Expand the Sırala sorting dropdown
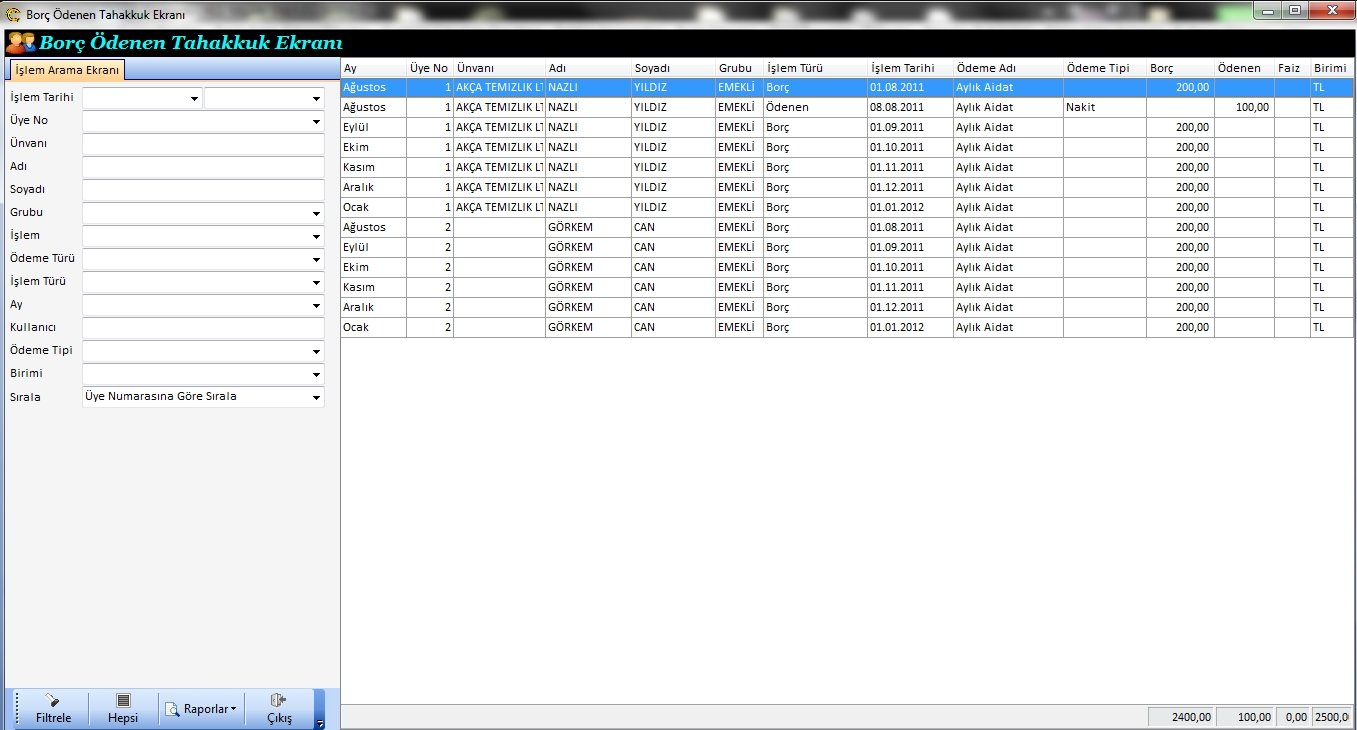 (x=316, y=398)
